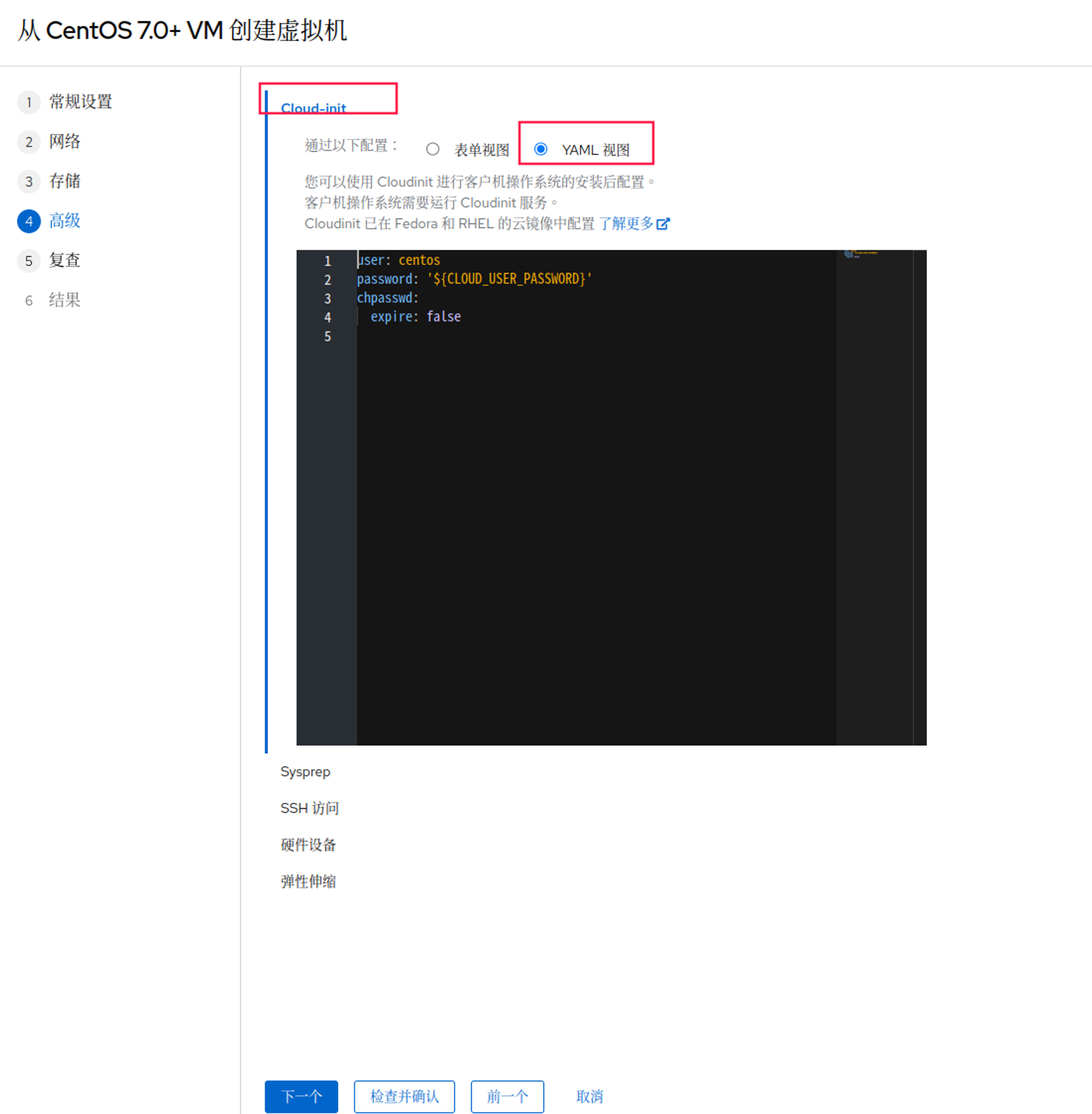Place cursor on line 1 'user: centos'
Viewport: 1092px width, 1114px height.
tap(399, 260)
